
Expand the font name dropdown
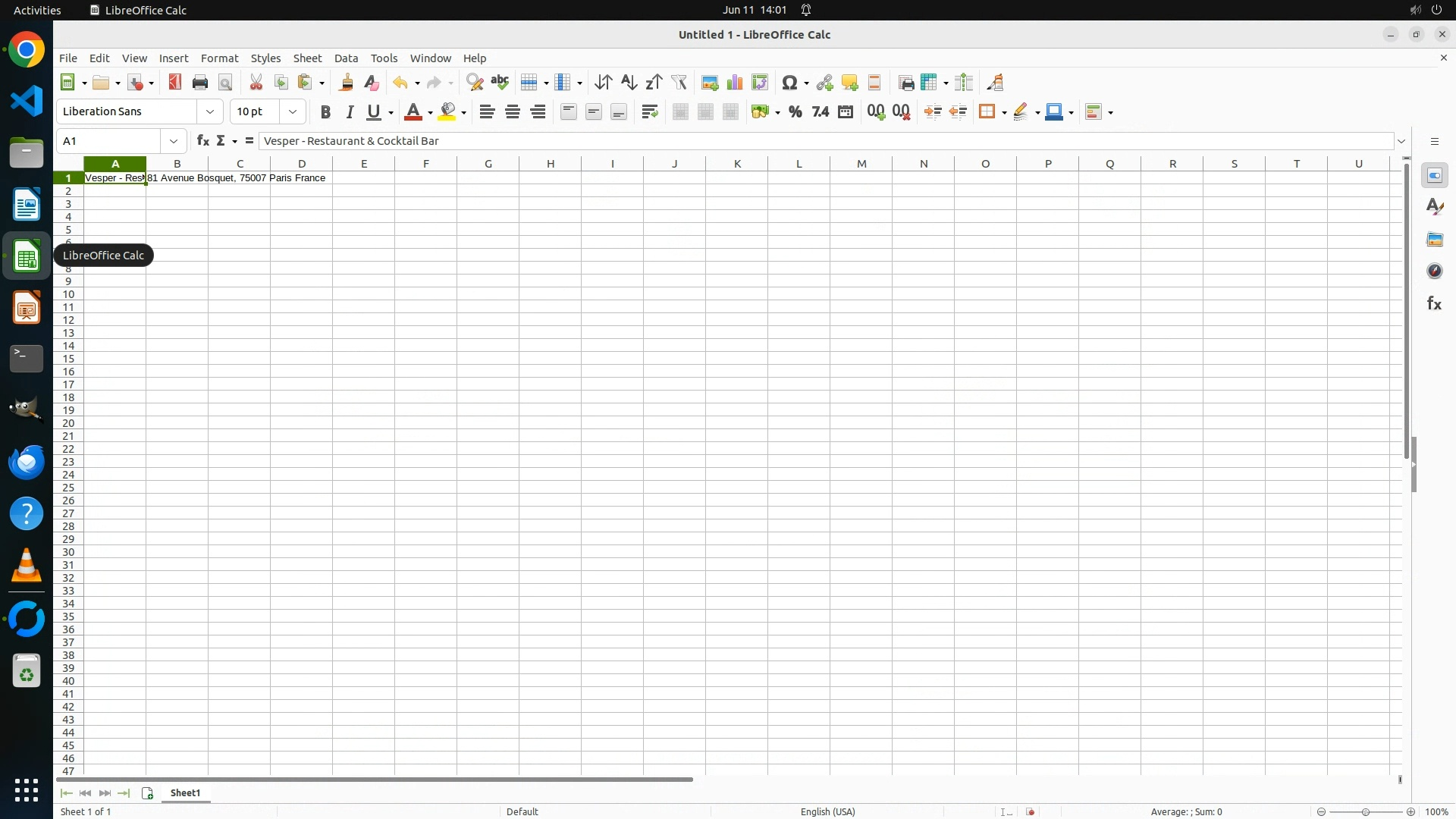click(x=210, y=112)
